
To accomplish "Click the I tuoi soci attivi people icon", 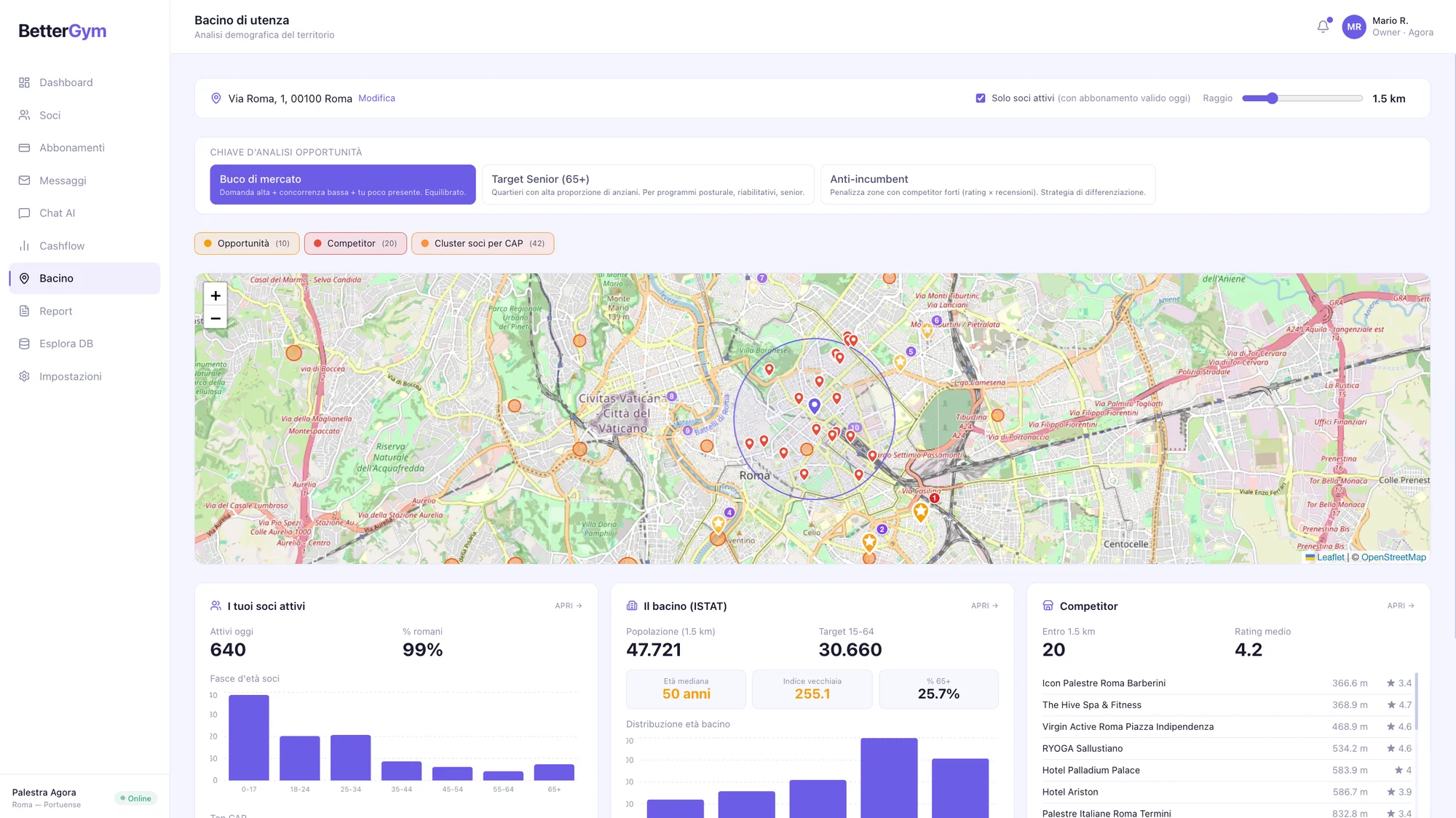I will (x=215, y=605).
